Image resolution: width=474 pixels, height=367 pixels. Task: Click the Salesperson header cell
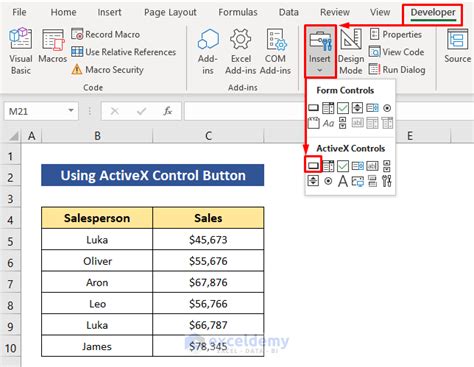point(97,218)
